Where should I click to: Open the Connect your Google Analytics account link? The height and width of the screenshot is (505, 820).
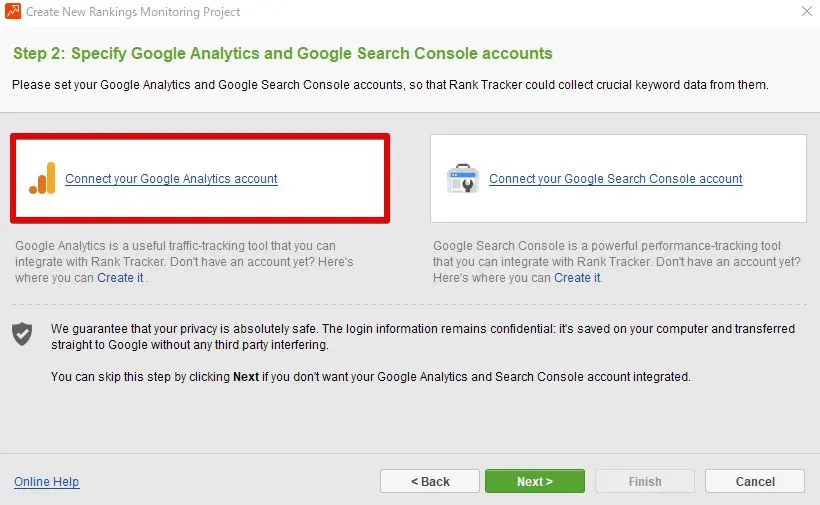pos(171,179)
